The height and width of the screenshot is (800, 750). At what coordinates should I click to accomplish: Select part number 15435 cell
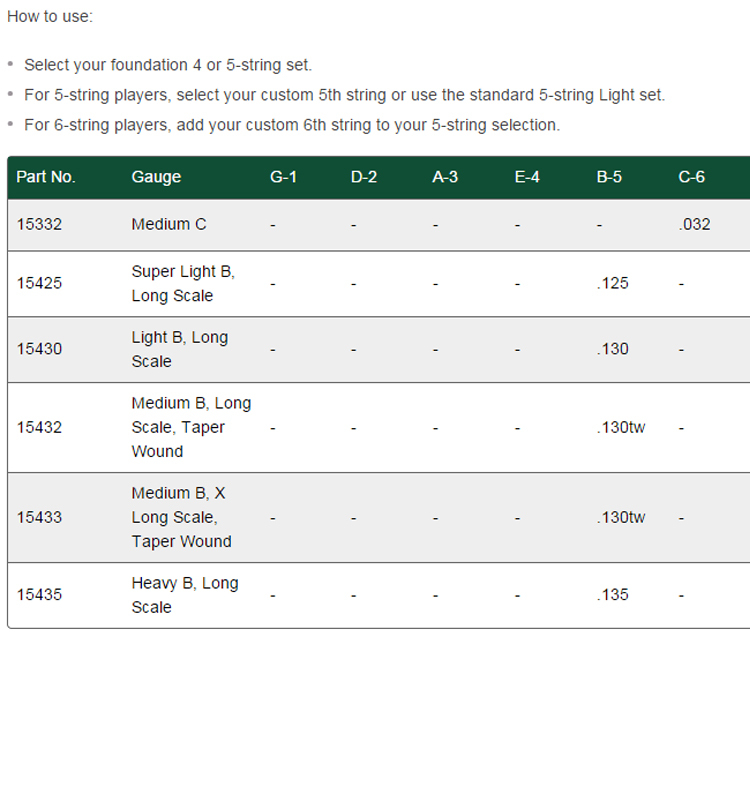click(39, 595)
